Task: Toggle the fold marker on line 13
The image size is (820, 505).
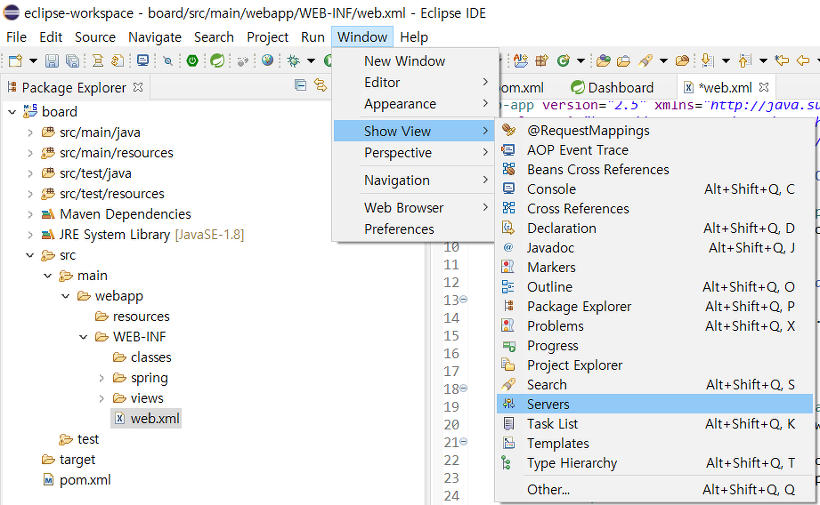Action: click(x=463, y=300)
